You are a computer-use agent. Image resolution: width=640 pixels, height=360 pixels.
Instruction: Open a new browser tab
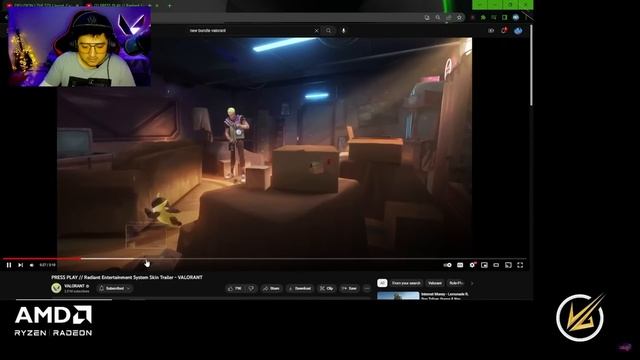(169, 6)
